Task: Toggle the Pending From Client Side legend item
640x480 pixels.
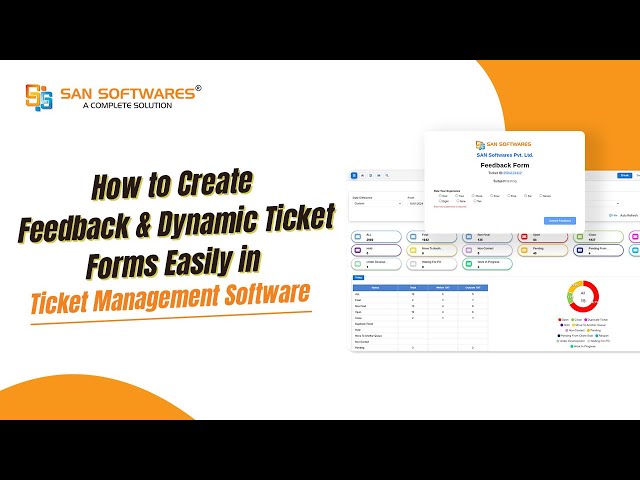Action: [575, 336]
